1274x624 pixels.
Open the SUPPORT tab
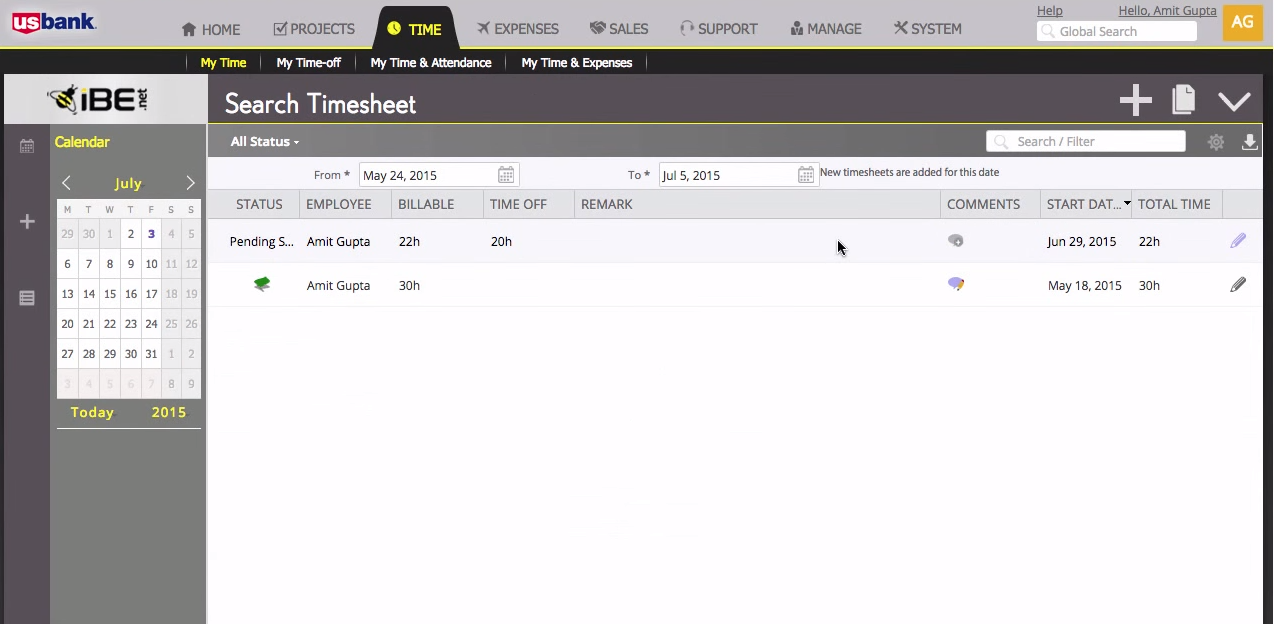click(718, 29)
